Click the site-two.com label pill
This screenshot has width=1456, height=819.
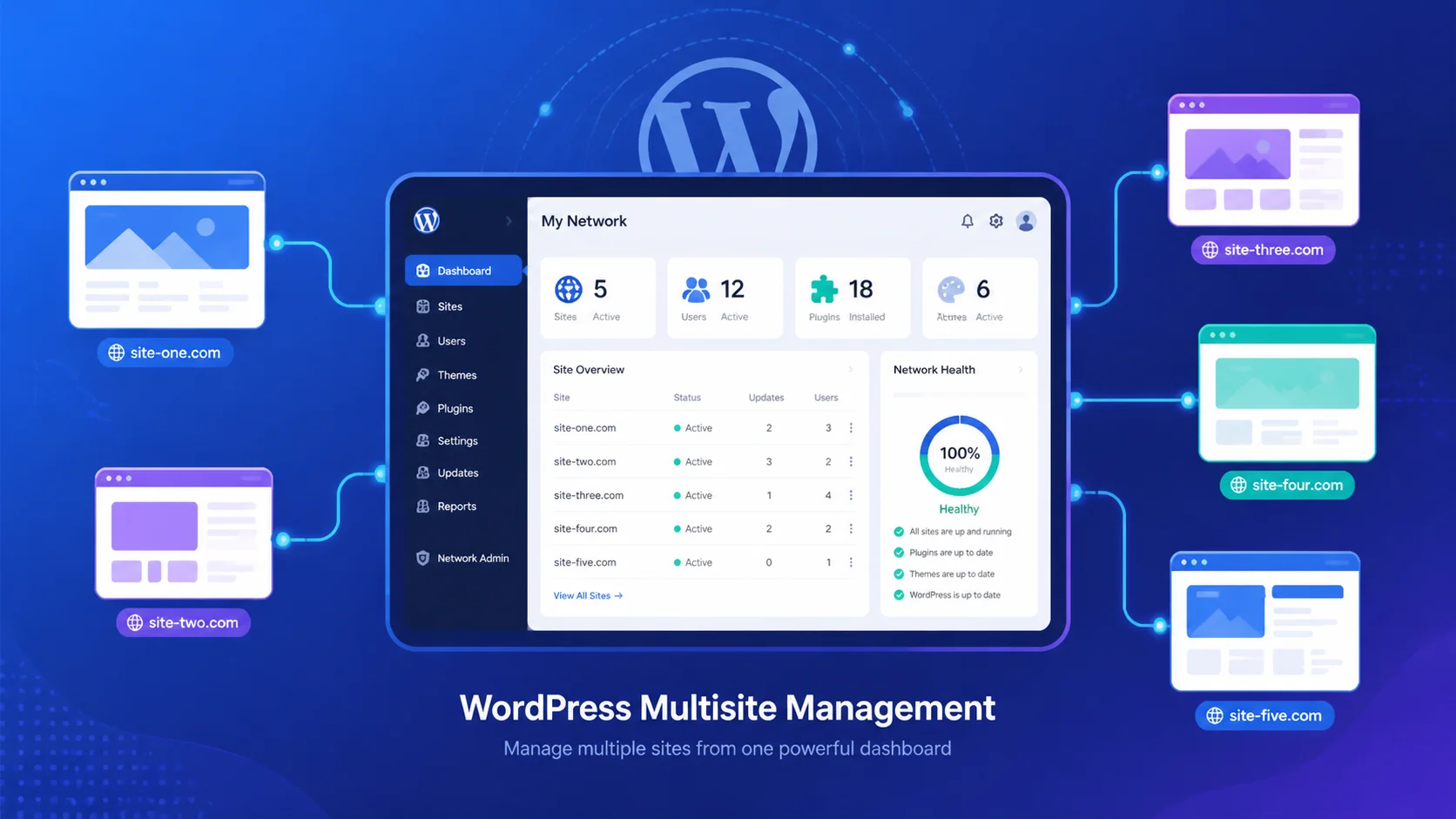tap(183, 622)
